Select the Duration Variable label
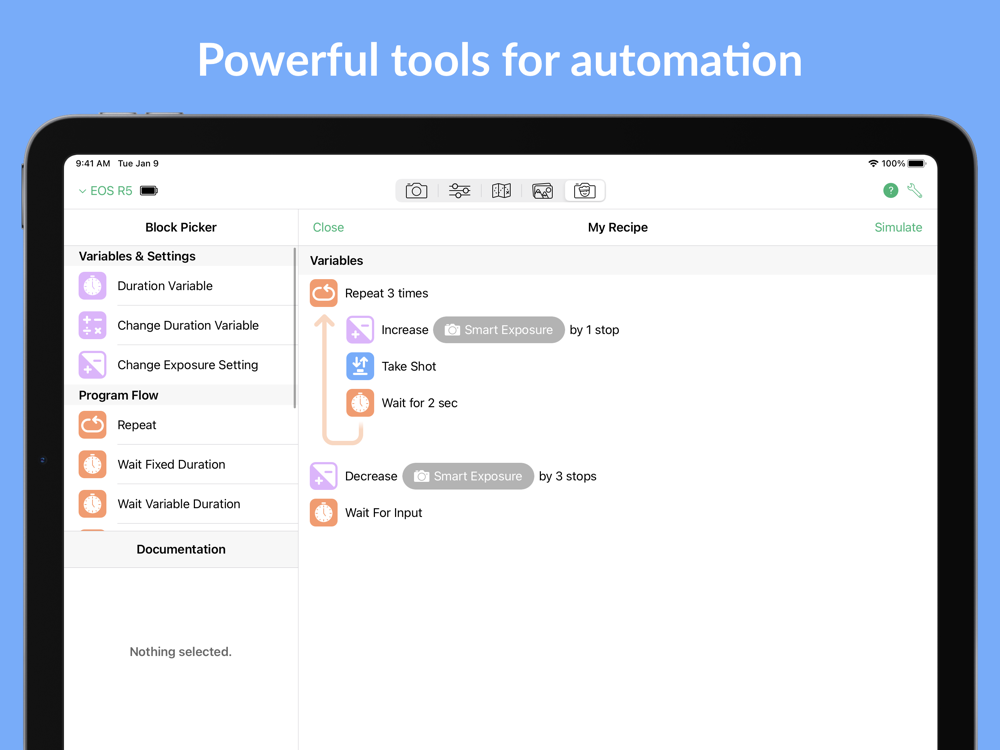 pos(165,286)
